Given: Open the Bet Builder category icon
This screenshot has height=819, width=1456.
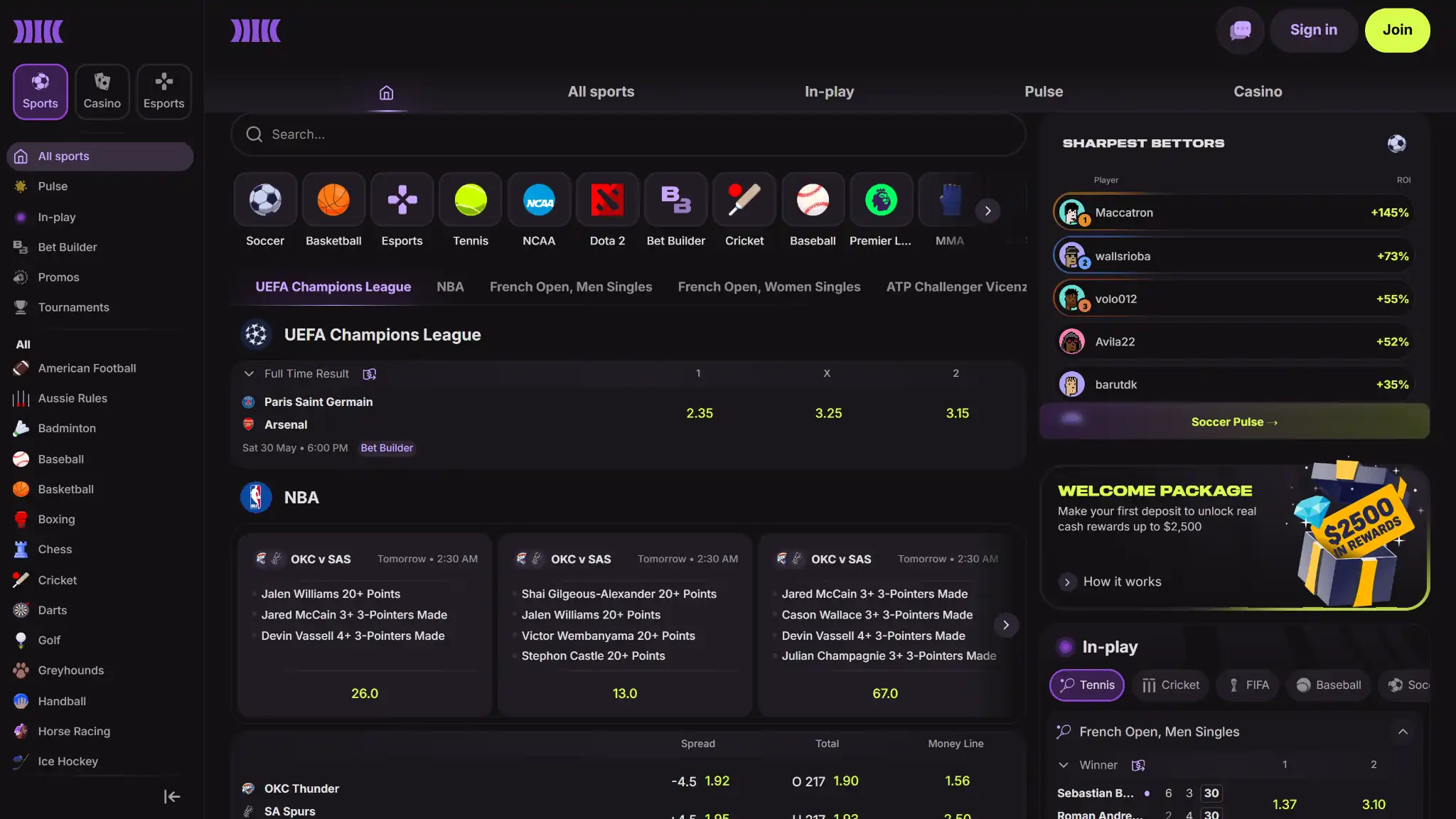Looking at the screenshot, I should click(x=676, y=200).
